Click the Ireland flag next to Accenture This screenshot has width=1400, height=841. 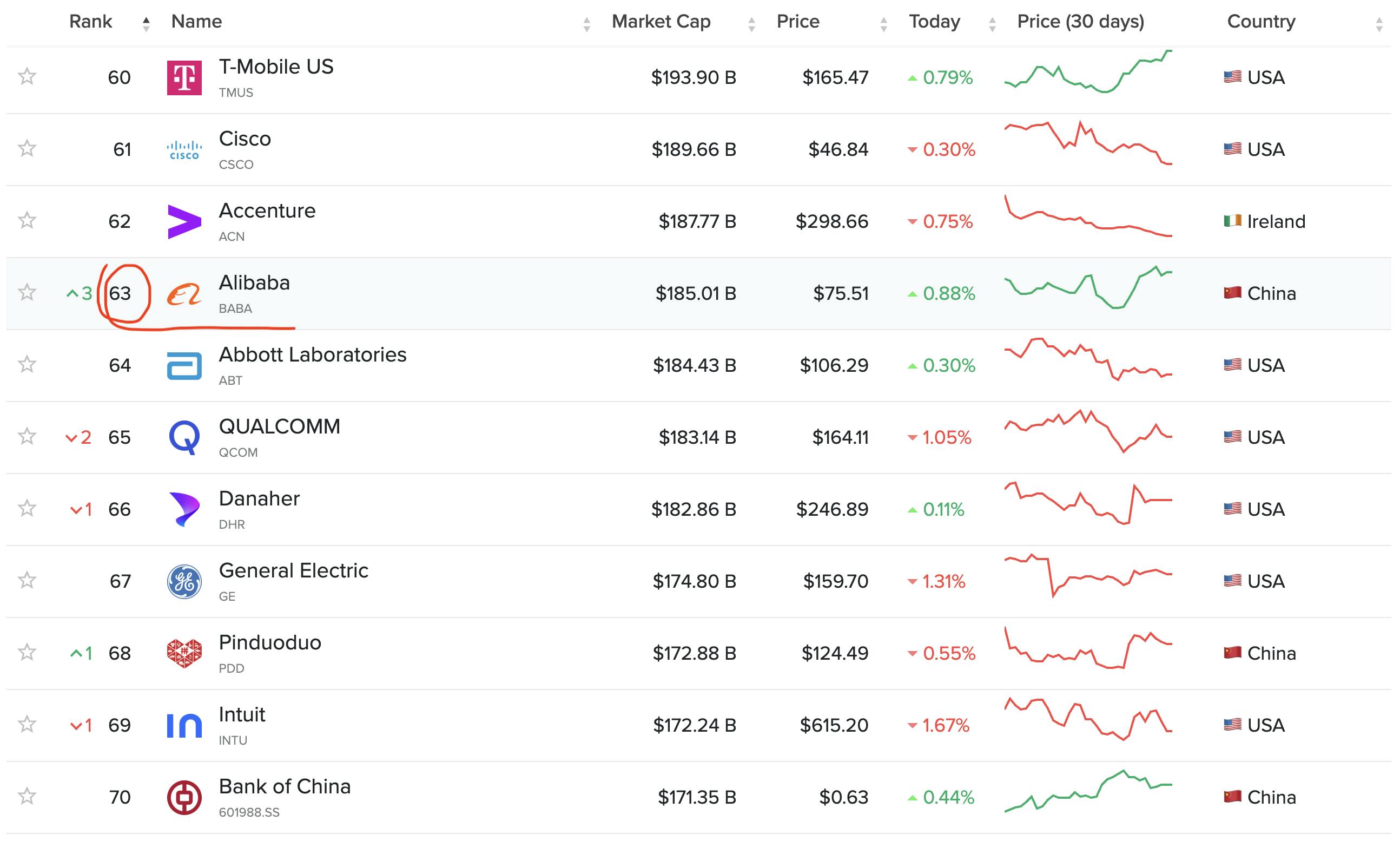point(1234,221)
